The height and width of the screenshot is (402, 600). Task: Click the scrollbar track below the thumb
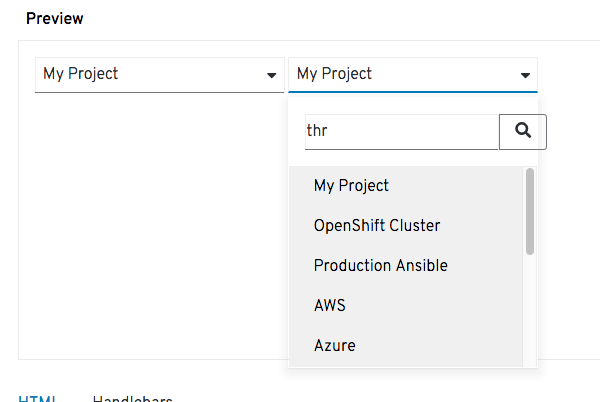tap(529, 310)
